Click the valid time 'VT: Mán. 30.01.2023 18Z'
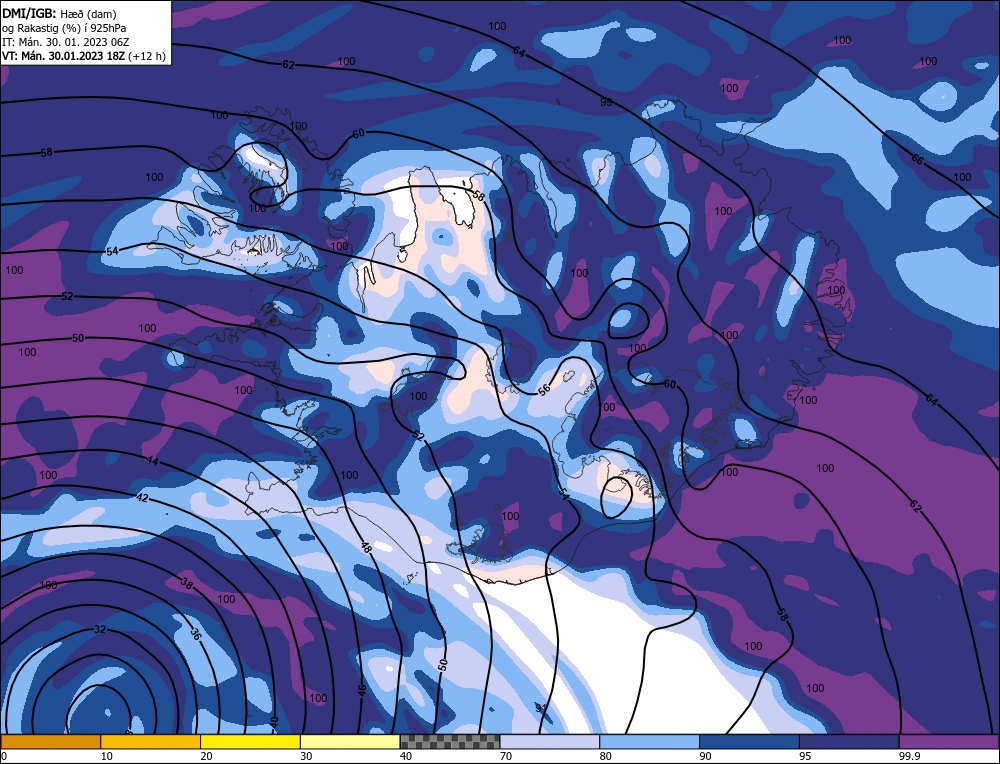 (x=63, y=56)
